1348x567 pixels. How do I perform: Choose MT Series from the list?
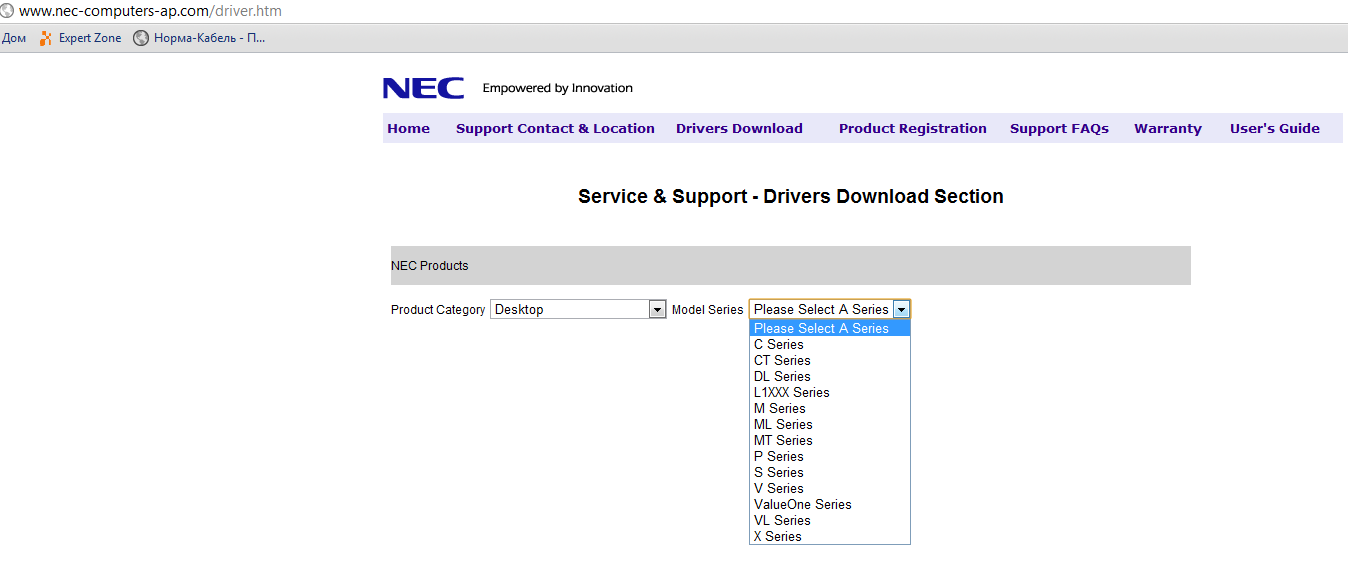[830, 440]
